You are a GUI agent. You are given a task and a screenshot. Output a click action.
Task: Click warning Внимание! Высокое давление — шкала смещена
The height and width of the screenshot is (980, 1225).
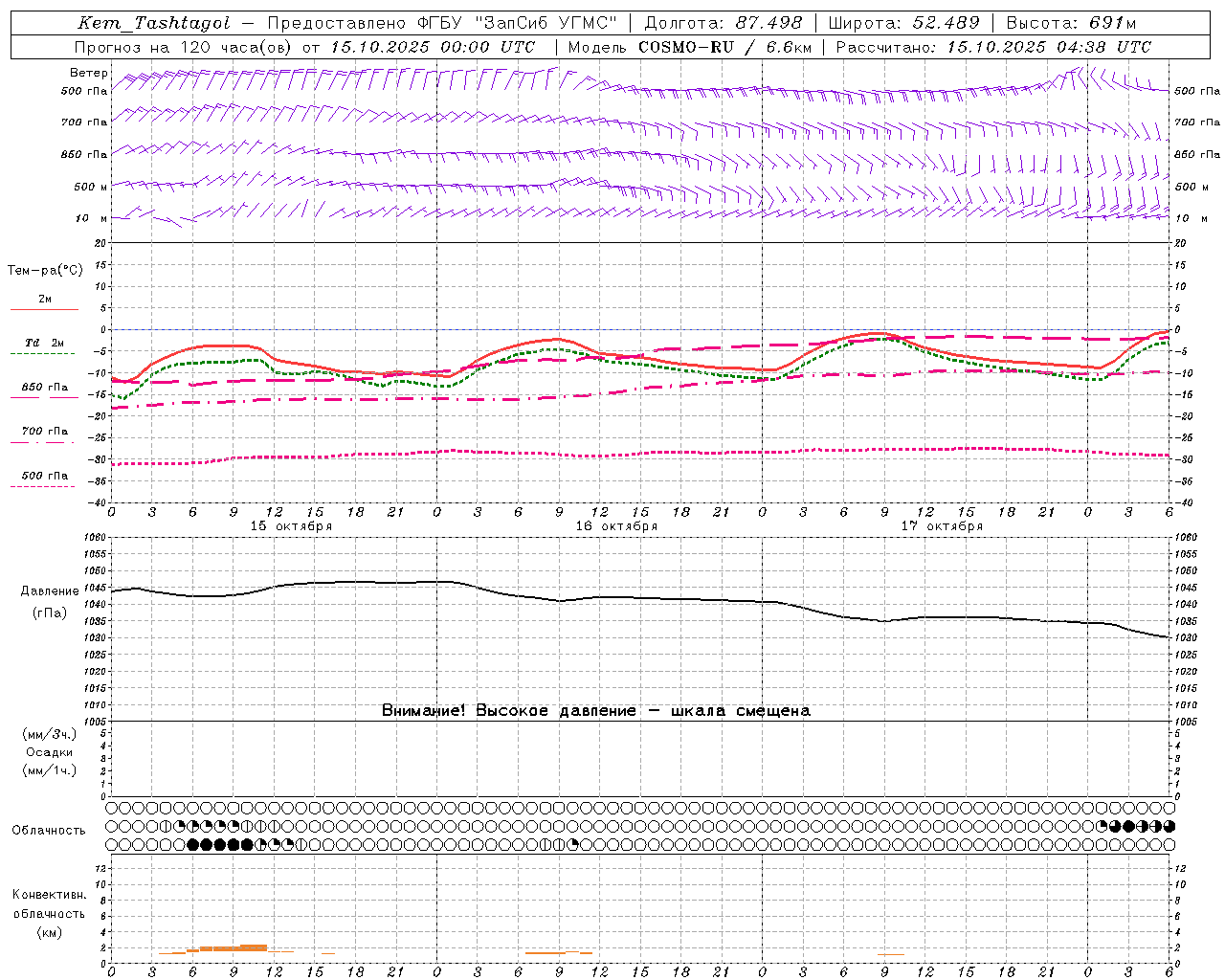(x=596, y=710)
